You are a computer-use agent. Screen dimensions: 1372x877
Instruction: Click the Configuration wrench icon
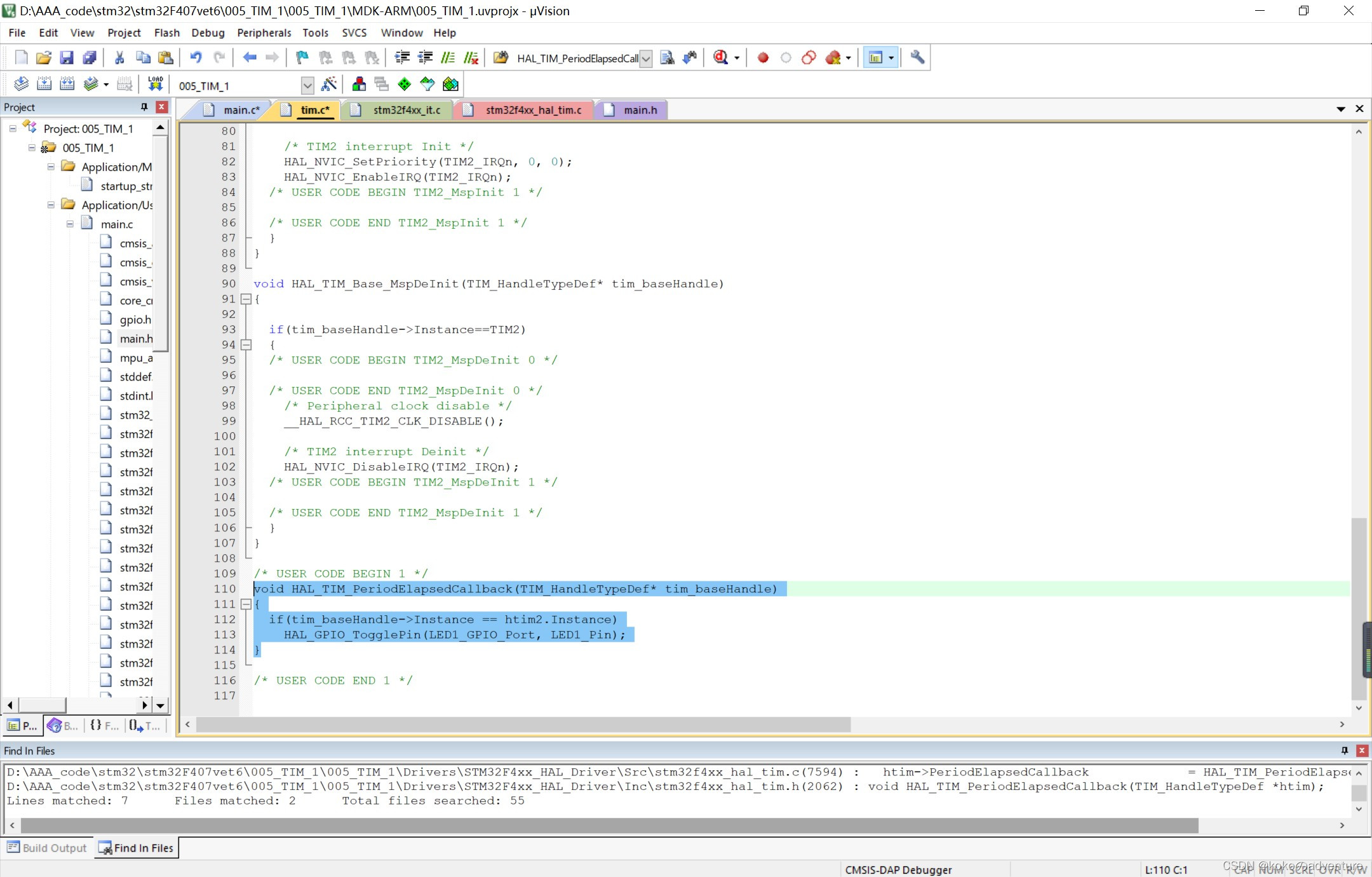pos(917,58)
